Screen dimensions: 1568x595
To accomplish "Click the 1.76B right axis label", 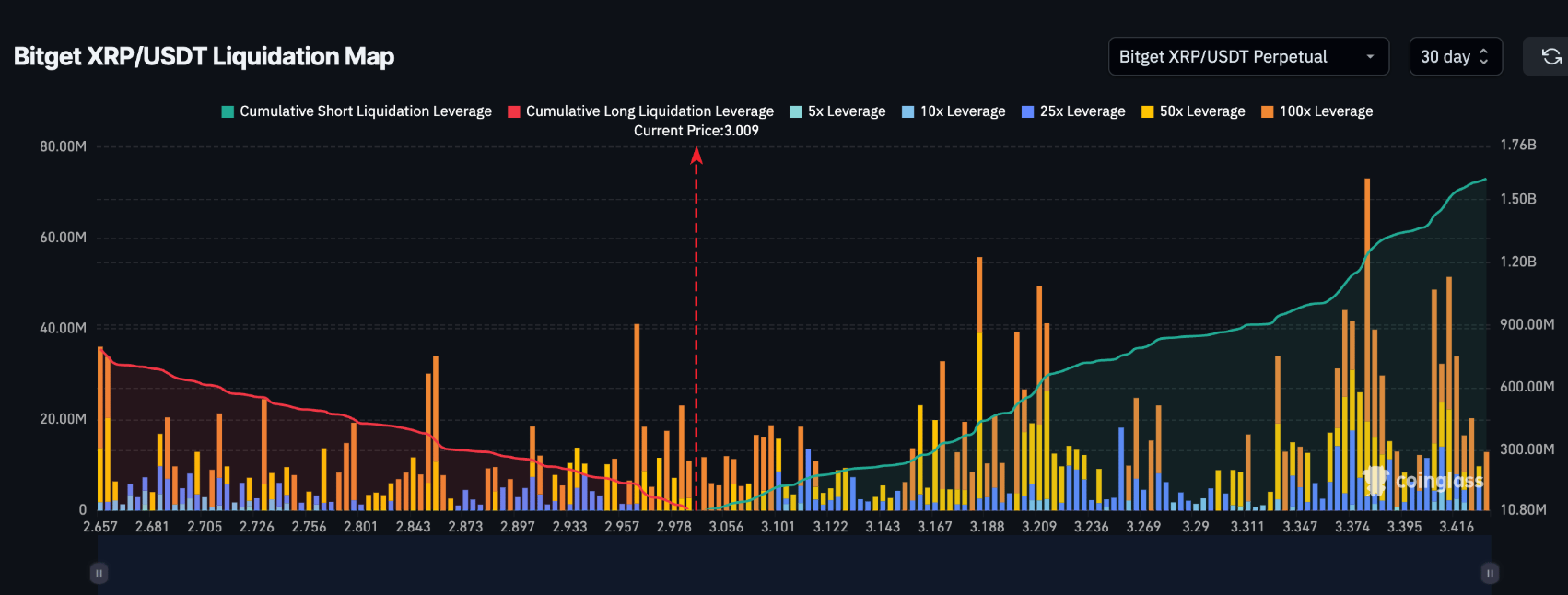I will click(x=1518, y=145).
